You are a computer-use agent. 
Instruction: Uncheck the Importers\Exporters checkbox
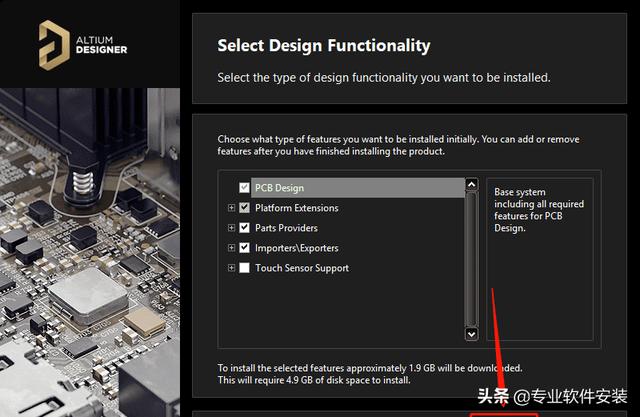tap(244, 248)
